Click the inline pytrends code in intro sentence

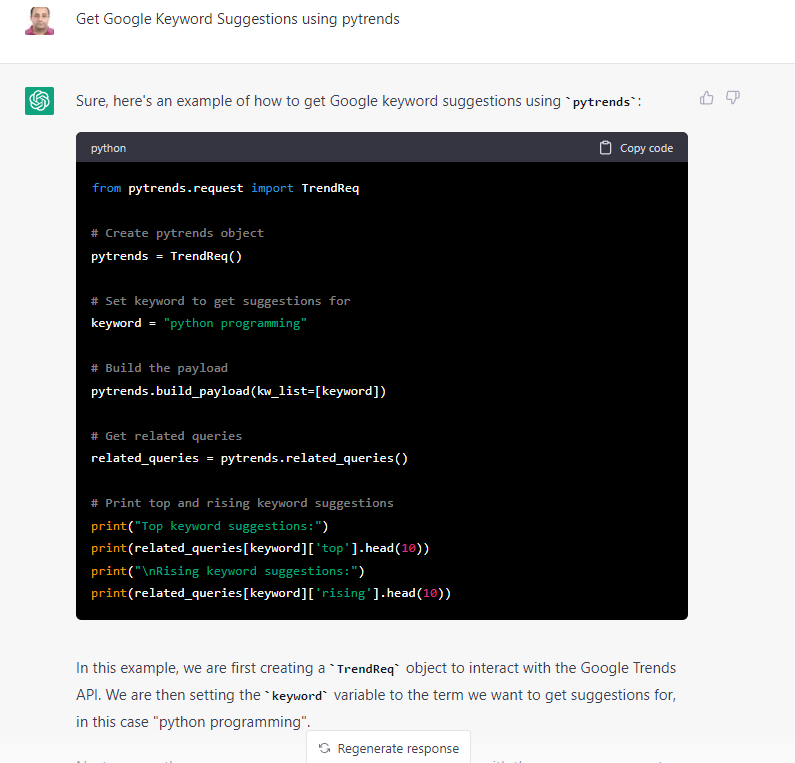pyautogui.click(x=601, y=102)
